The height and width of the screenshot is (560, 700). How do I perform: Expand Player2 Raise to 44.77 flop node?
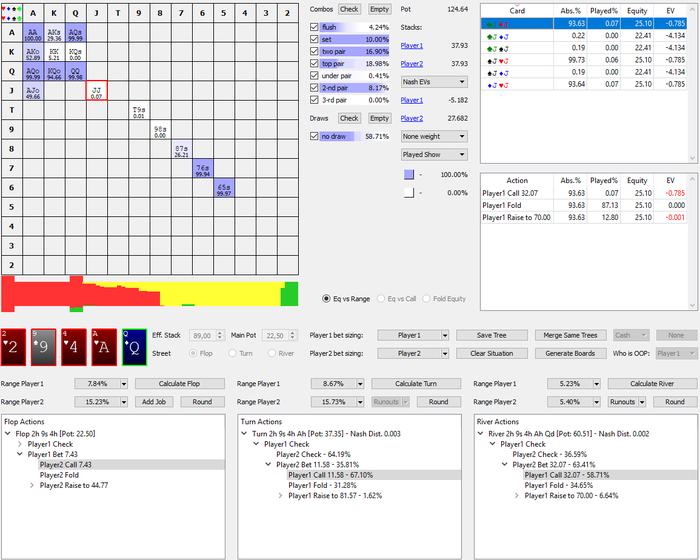point(32,485)
